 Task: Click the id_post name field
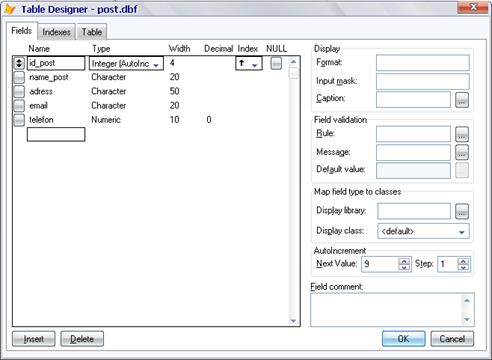pos(56,63)
